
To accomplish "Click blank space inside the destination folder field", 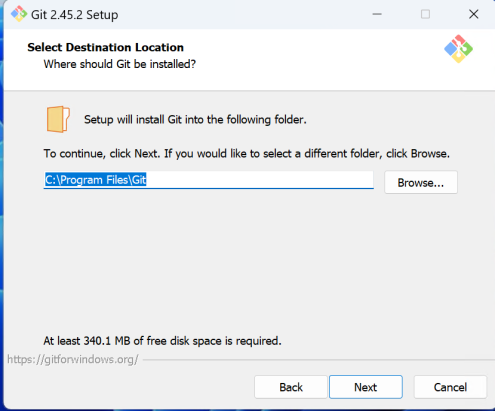I will tap(260, 180).
